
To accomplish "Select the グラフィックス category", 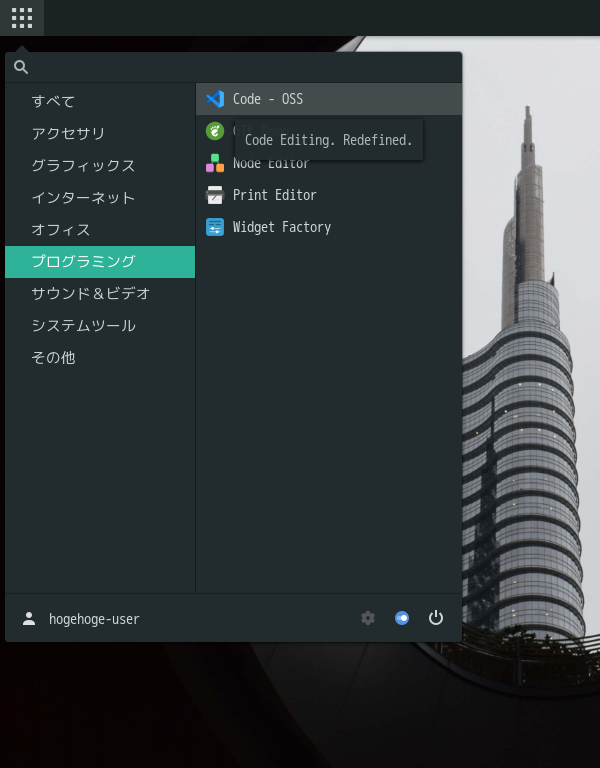I will tap(100, 166).
